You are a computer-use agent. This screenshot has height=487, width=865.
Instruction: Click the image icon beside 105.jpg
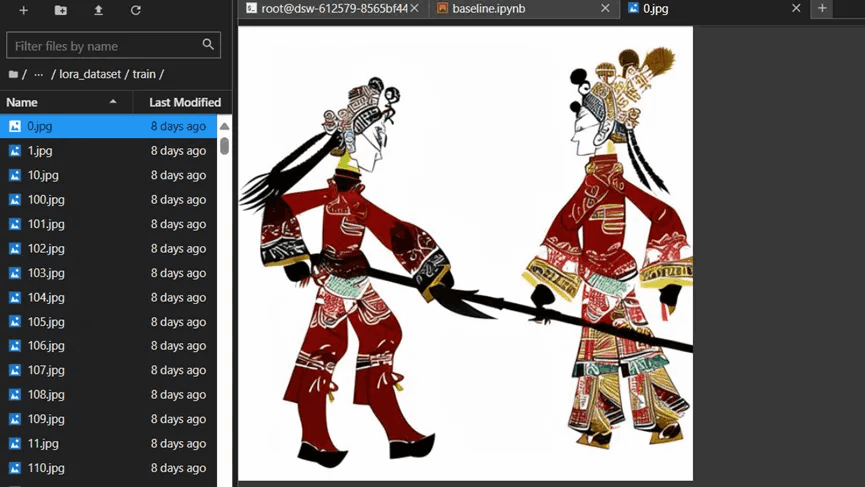click(15, 322)
